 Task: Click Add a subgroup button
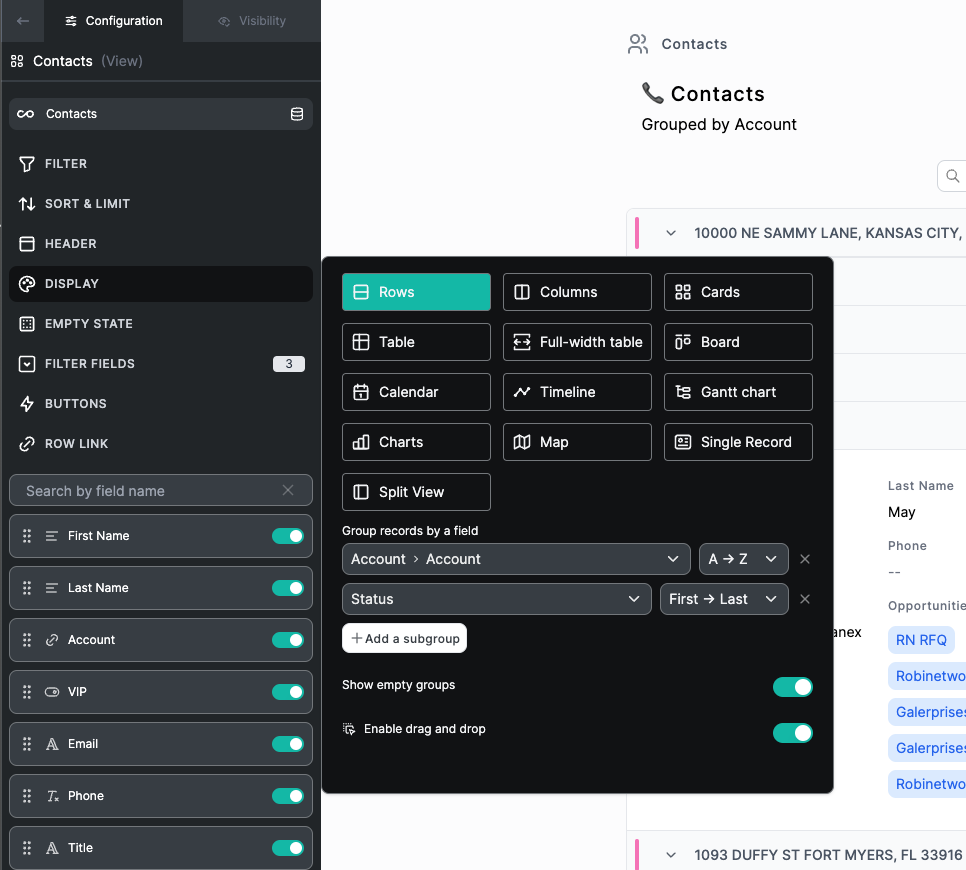coord(404,637)
